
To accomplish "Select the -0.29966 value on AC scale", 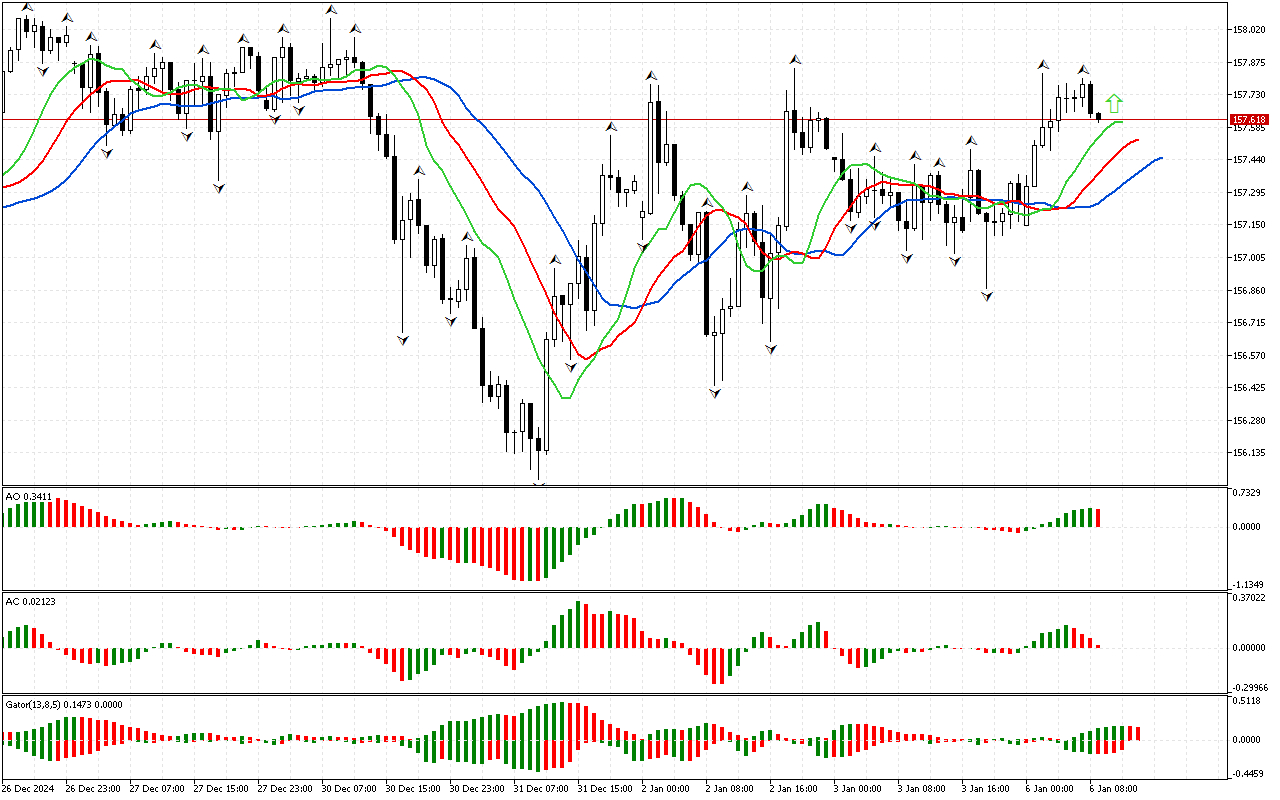I will tap(1249, 688).
